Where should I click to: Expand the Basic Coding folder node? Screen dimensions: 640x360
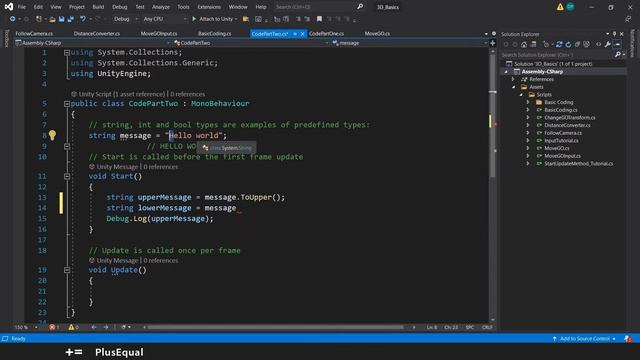point(528,102)
